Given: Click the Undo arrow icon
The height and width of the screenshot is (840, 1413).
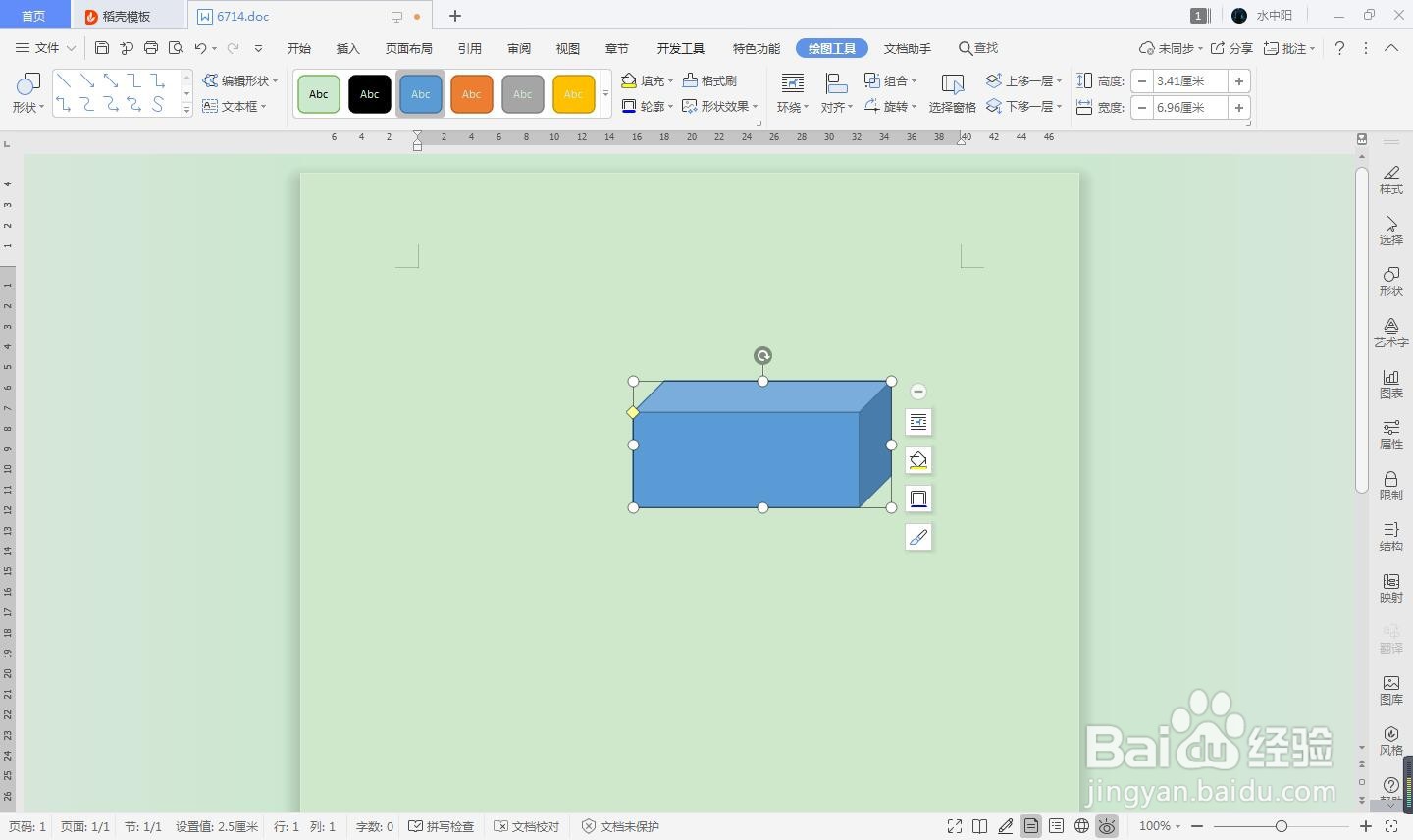Looking at the screenshot, I should pyautogui.click(x=200, y=48).
